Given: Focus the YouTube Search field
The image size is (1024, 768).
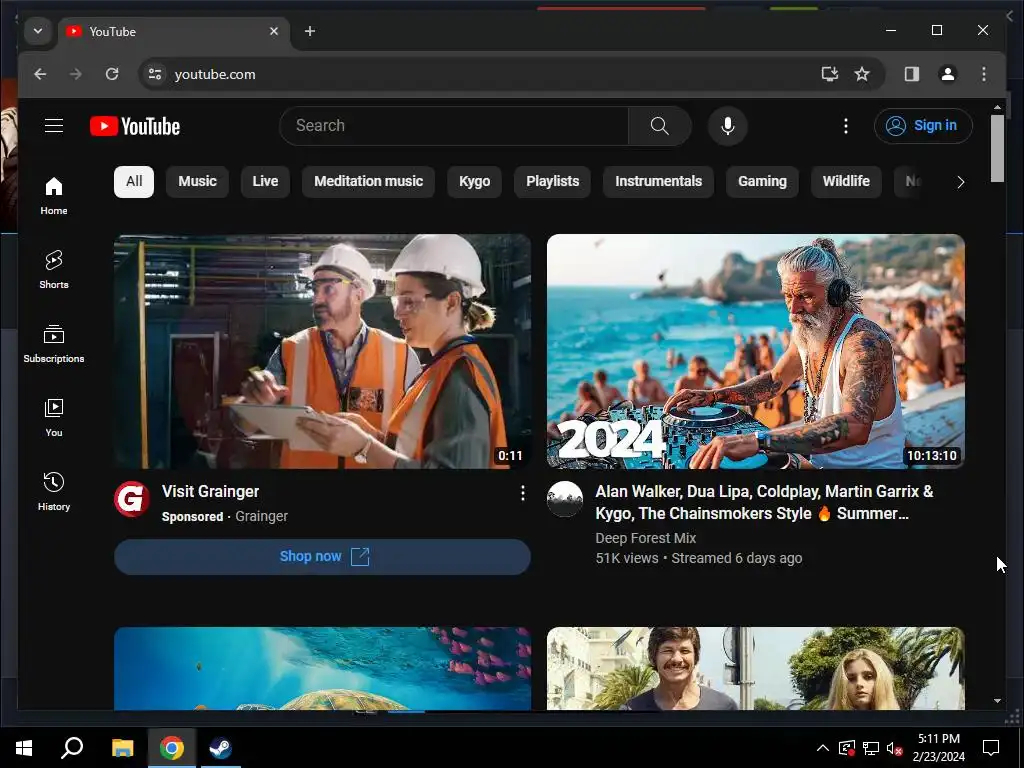Looking at the screenshot, I should tap(454, 125).
